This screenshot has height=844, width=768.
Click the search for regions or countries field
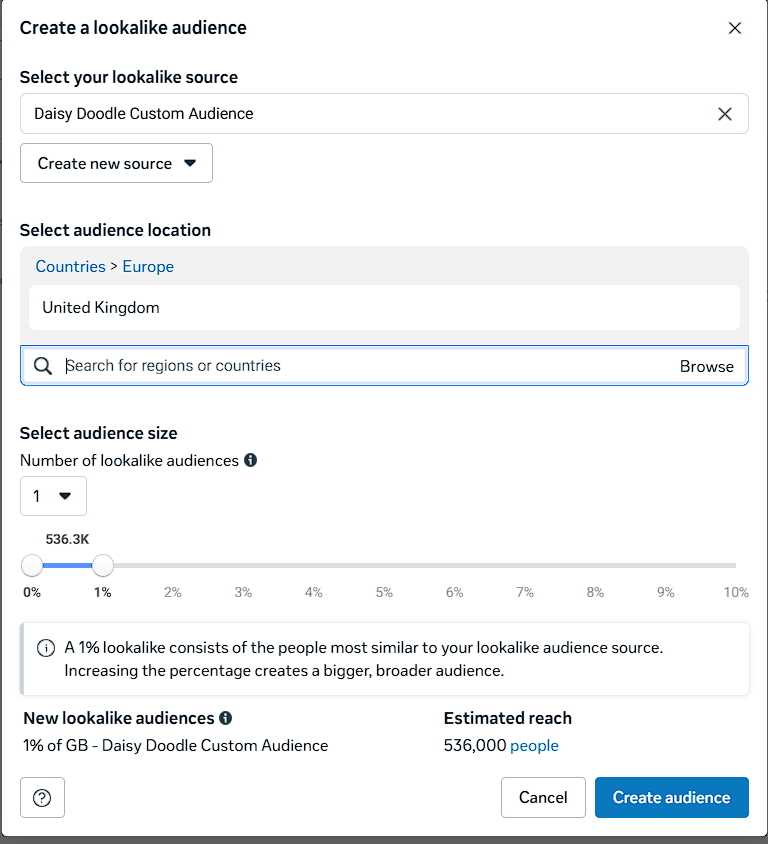pos(360,366)
